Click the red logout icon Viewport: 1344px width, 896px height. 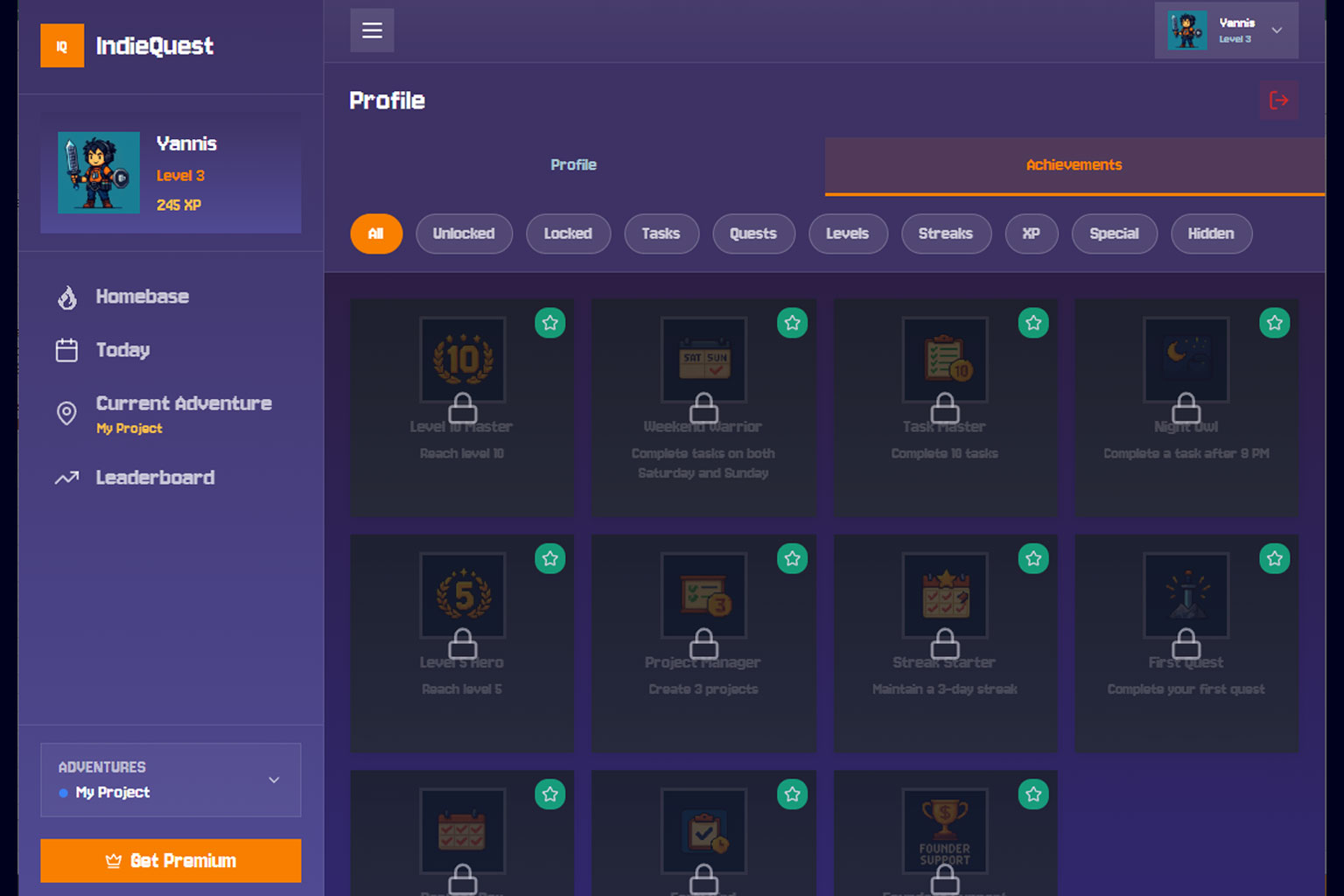pos(1278,100)
